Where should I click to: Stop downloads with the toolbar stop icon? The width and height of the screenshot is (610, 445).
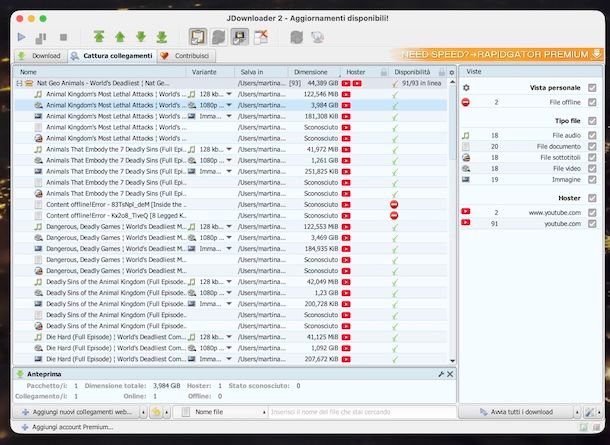coord(63,37)
